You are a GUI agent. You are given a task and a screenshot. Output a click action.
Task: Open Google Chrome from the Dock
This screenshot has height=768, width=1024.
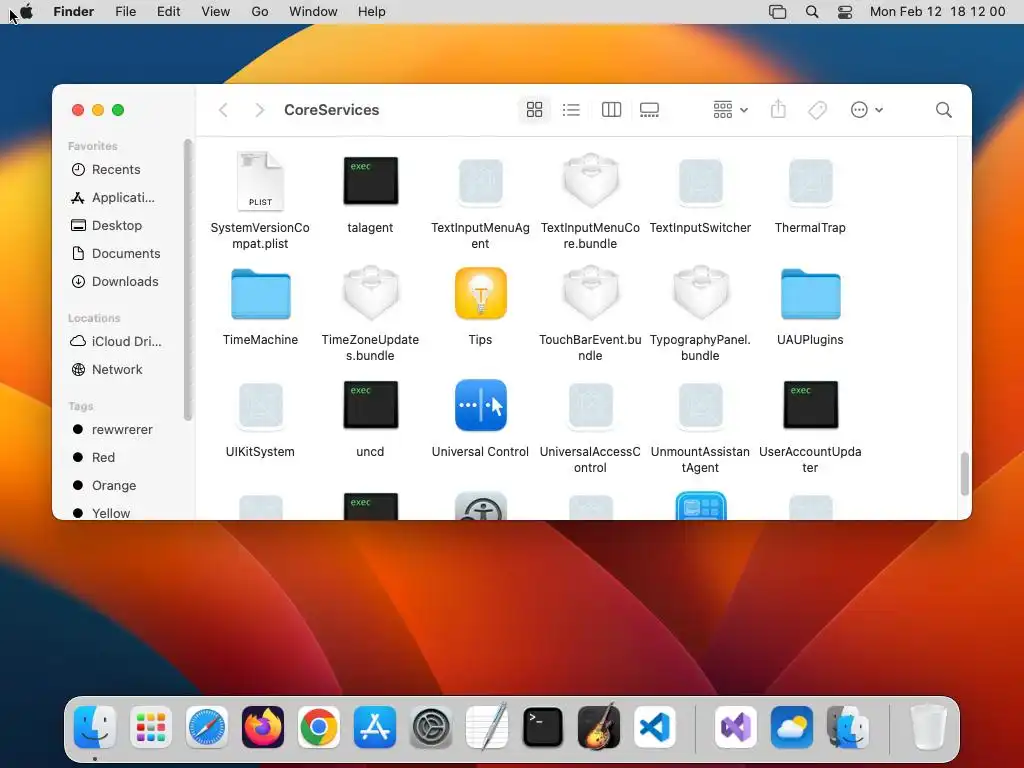(319, 727)
